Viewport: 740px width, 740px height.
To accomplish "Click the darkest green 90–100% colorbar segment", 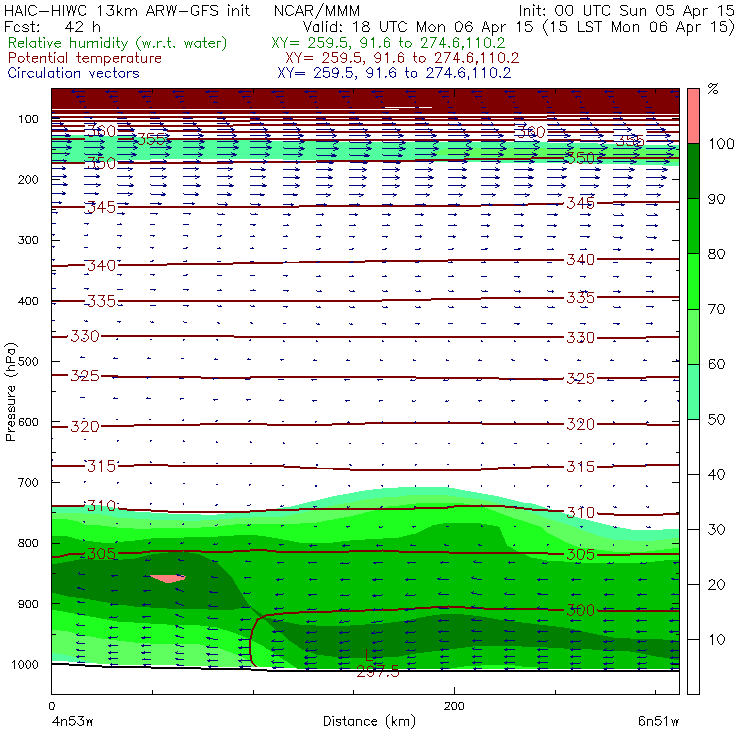I will click(693, 171).
